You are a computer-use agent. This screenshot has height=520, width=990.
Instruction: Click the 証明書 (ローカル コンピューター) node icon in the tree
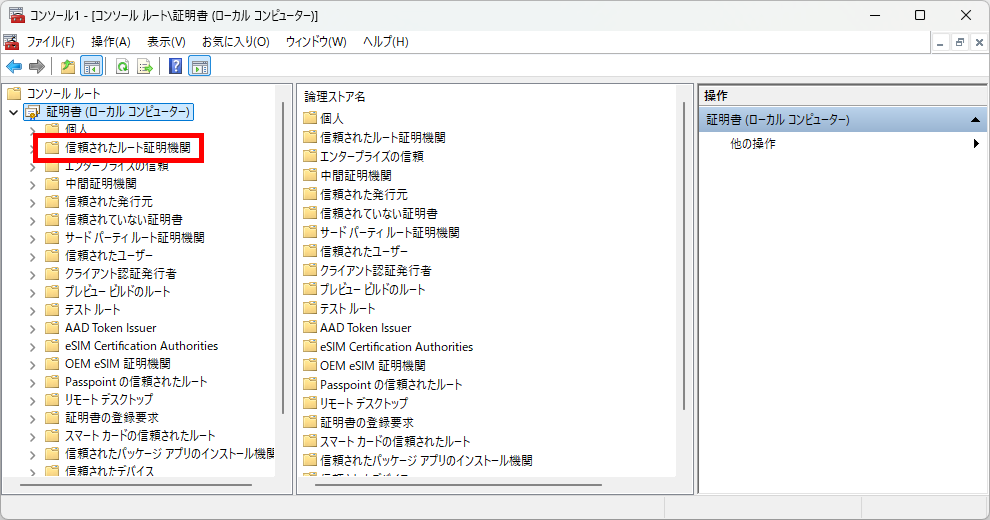pyautogui.click(x=32, y=112)
